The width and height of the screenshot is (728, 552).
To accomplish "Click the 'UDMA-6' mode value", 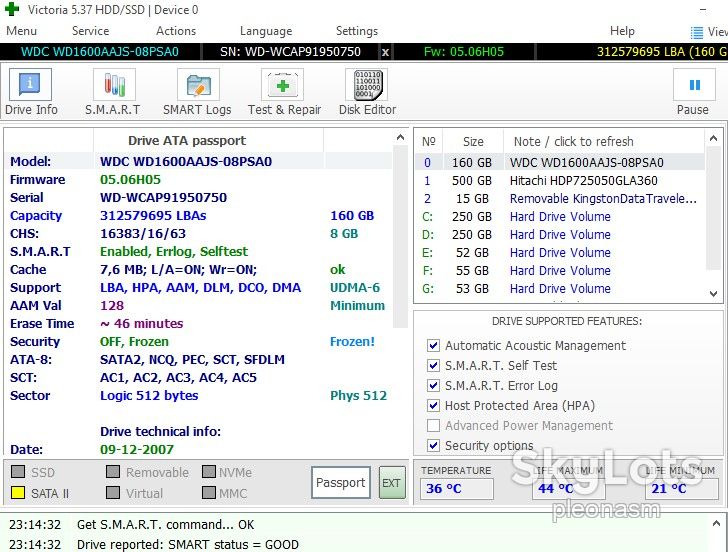I will pos(355,288).
